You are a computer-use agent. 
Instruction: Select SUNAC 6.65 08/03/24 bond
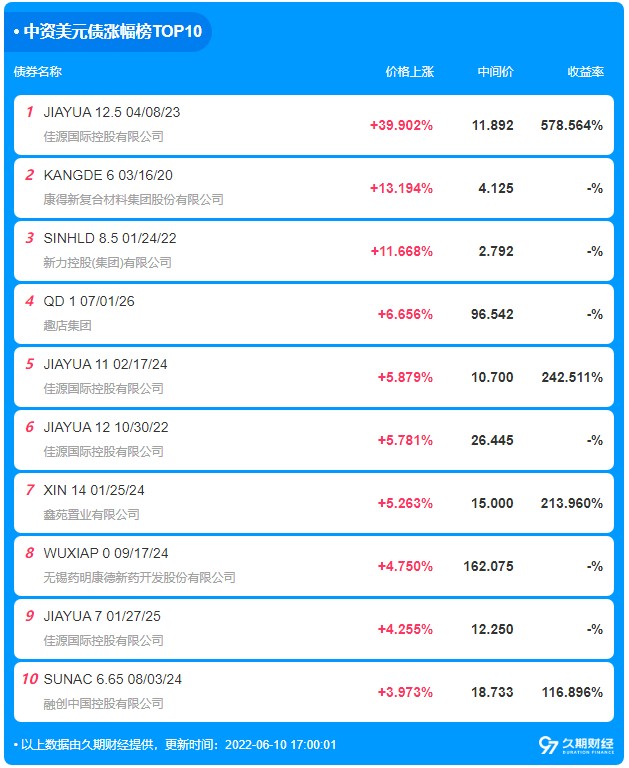click(314, 692)
